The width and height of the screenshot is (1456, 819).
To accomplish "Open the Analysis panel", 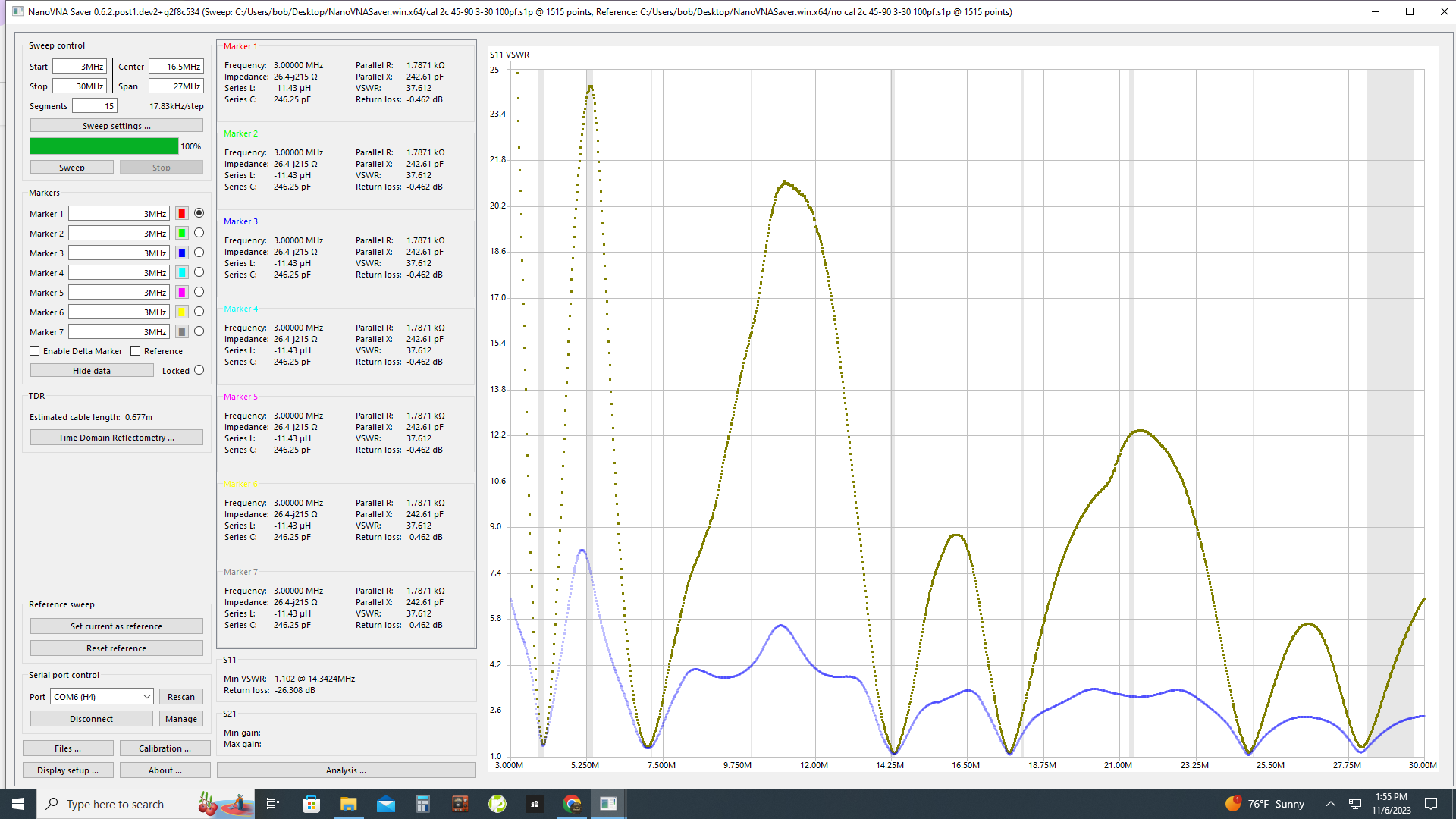I will (x=346, y=770).
